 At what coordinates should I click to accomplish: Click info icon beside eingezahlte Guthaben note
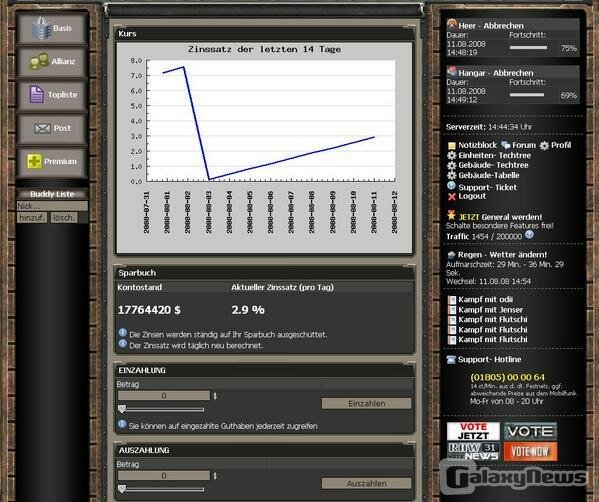(x=122, y=424)
